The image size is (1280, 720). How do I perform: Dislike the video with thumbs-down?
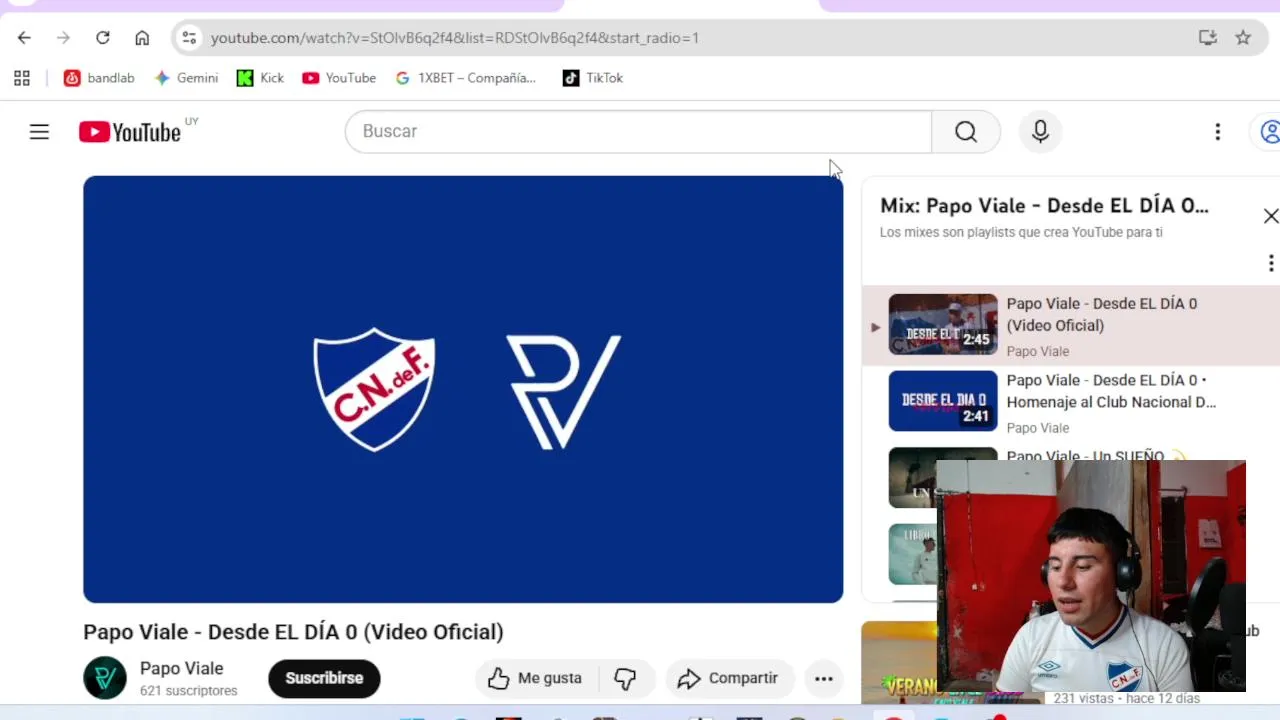[625, 678]
